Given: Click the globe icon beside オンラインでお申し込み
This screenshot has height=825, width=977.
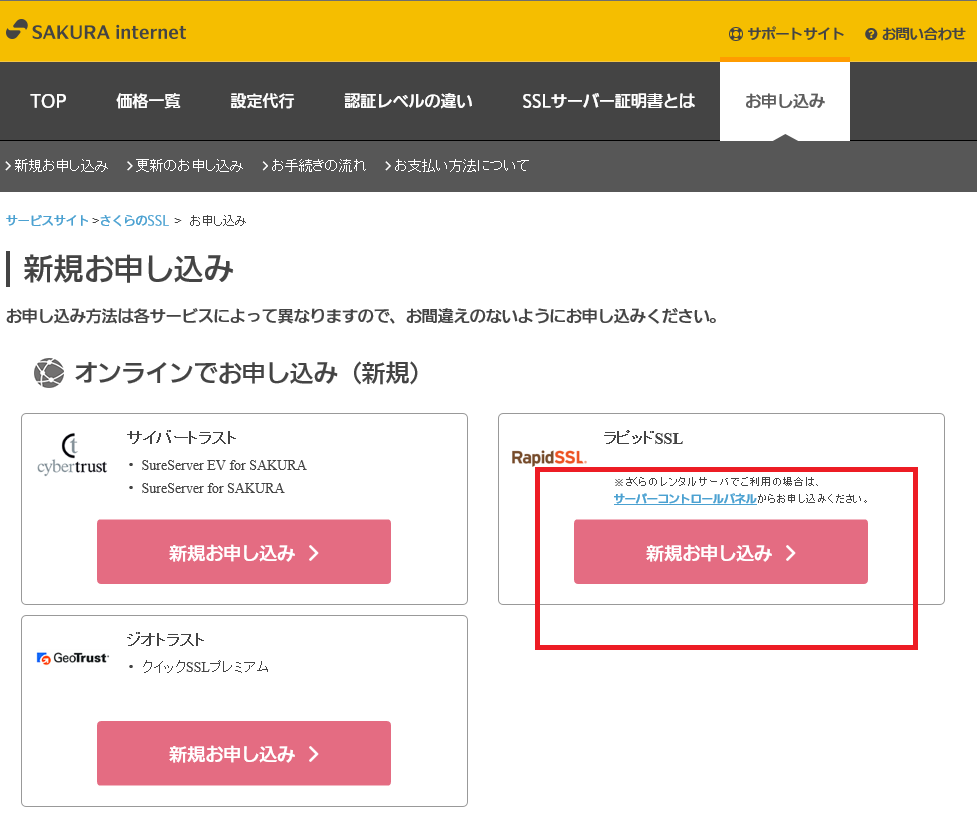Looking at the screenshot, I should (49, 373).
